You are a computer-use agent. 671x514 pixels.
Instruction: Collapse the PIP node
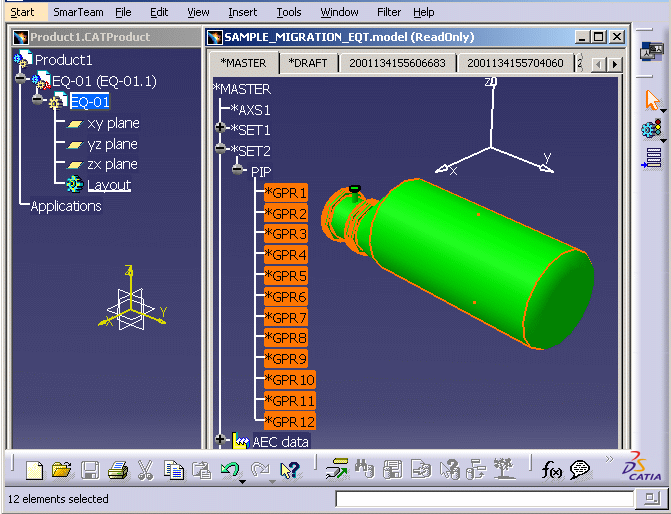pyautogui.click(x=238, y=169)
